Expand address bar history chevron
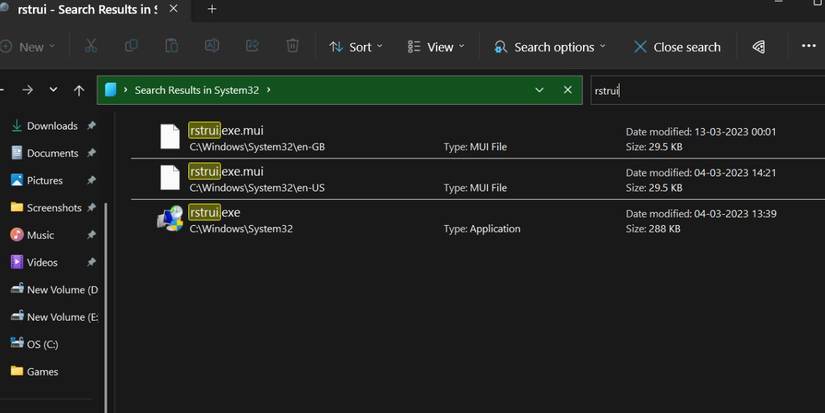The height and width of the screenshot is (413, 825). click(539, 90)
